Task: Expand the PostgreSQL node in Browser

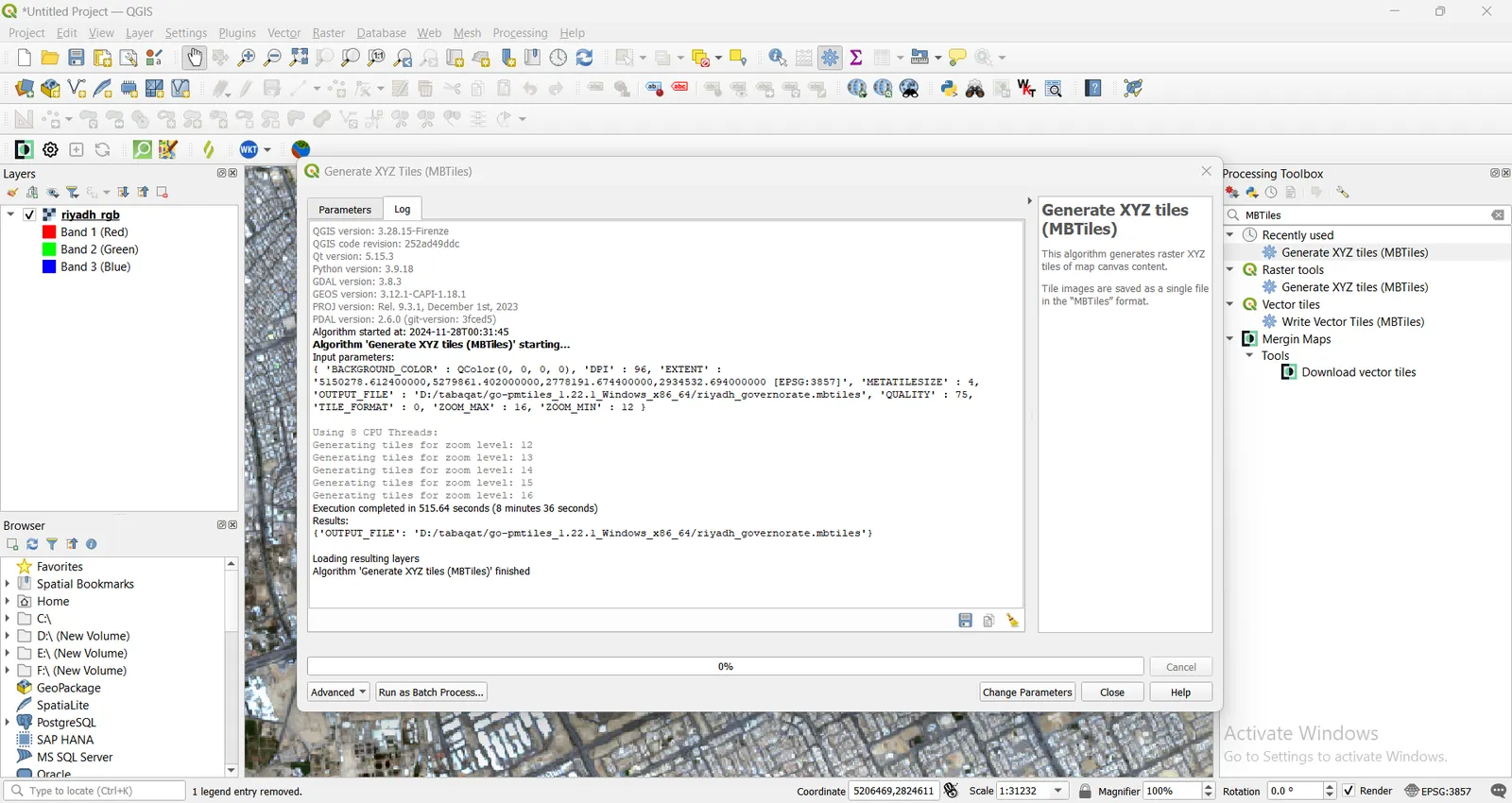Action: tap(8, 722)
